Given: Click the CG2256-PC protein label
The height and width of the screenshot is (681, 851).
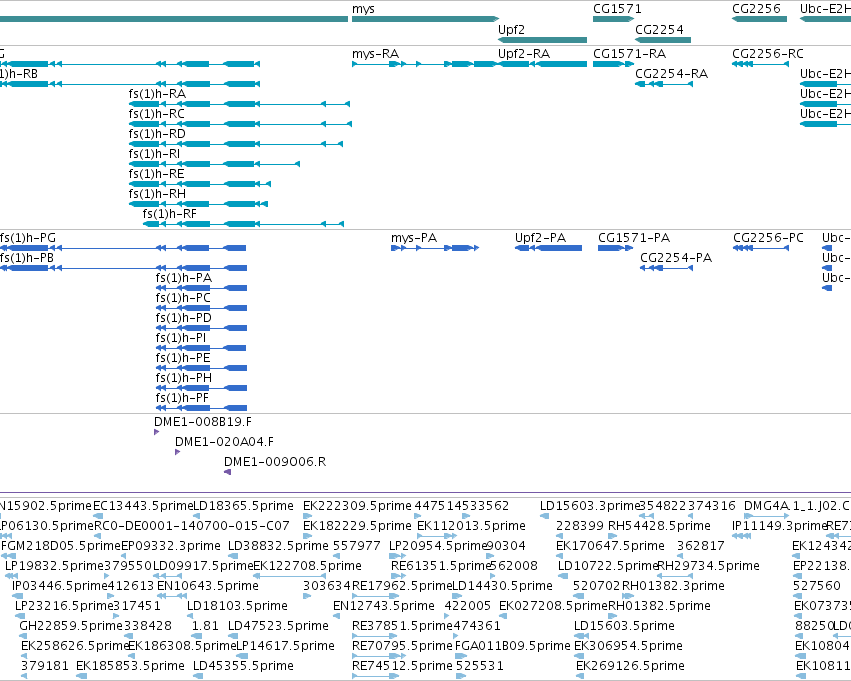Looking at the screenshot, I should pos(769,238).
